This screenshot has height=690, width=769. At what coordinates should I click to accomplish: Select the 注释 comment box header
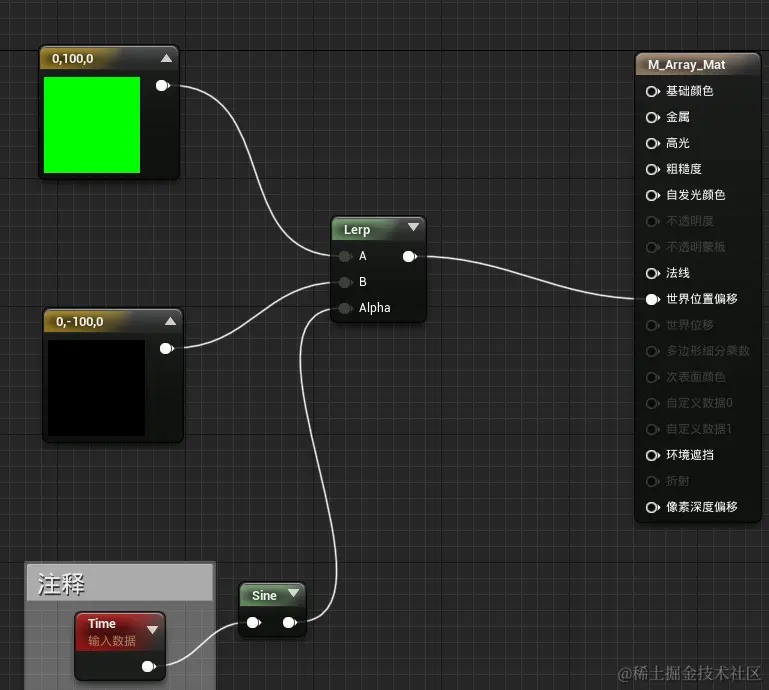point(120,583)
